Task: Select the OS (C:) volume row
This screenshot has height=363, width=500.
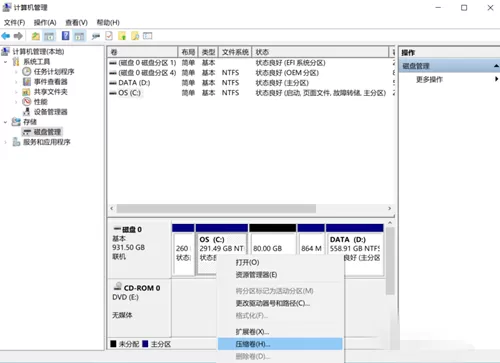Action: [x=251, y=93]
